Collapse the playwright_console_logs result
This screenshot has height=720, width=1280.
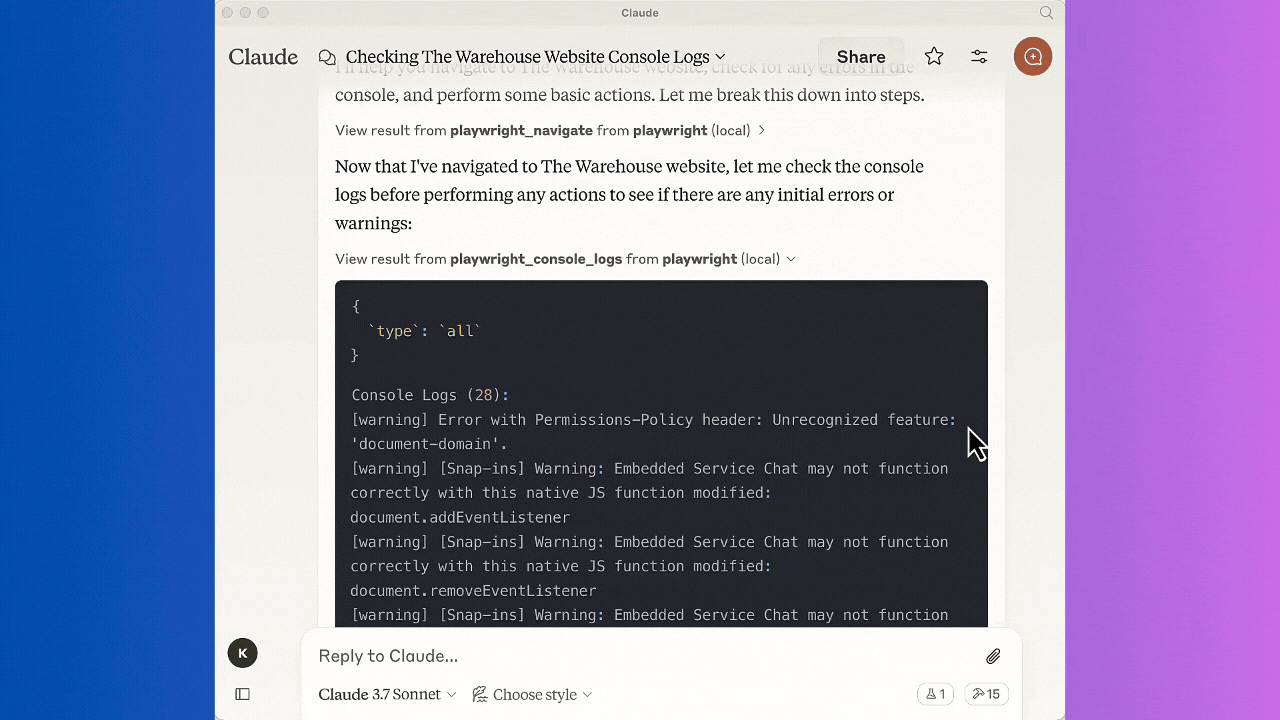point(791,258)
